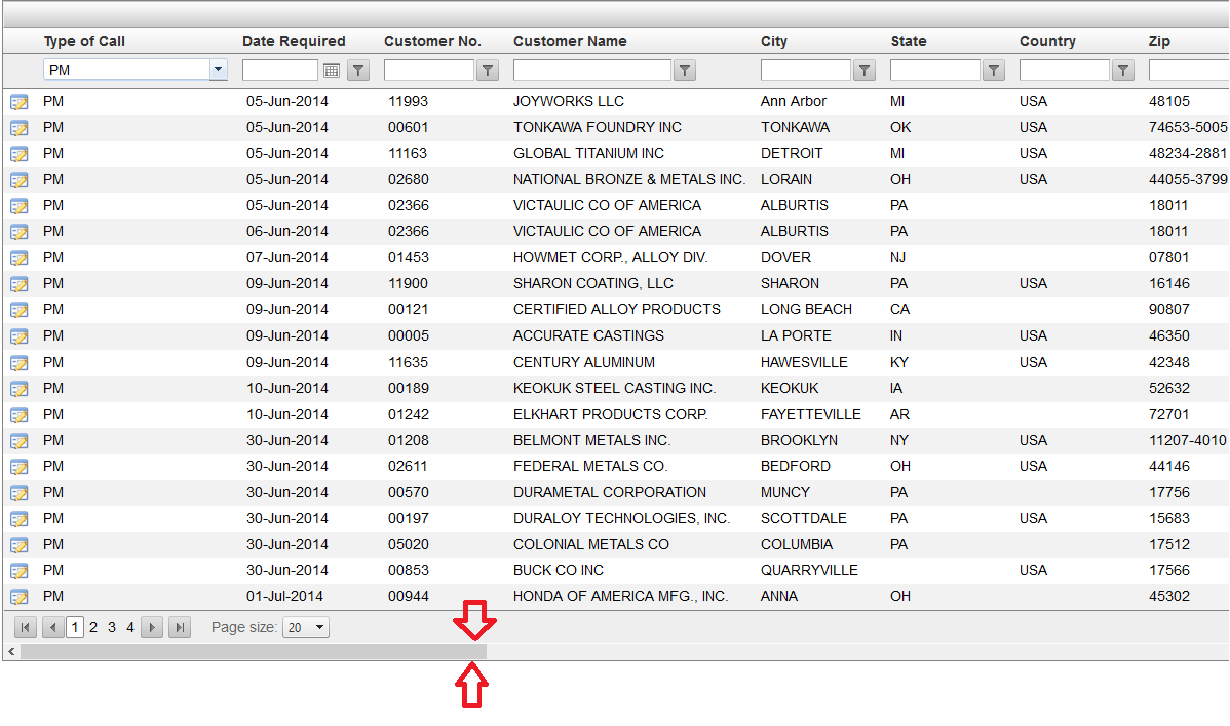Sort by Type of Call column header
1230x726 pixels.
(84, 41)
